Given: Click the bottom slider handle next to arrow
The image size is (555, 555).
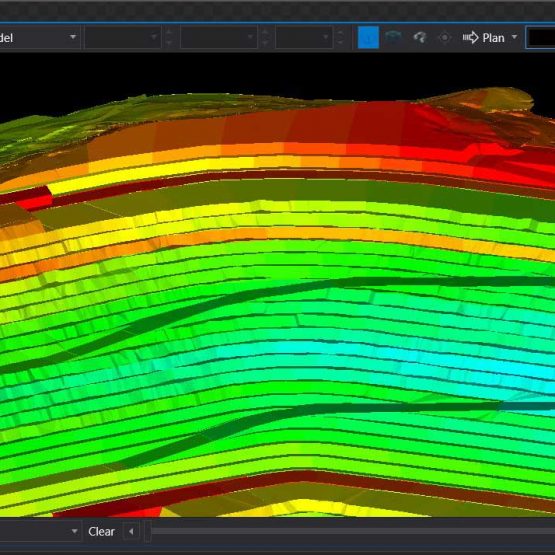Looking at the screenshot, I should tap(148, 531).
